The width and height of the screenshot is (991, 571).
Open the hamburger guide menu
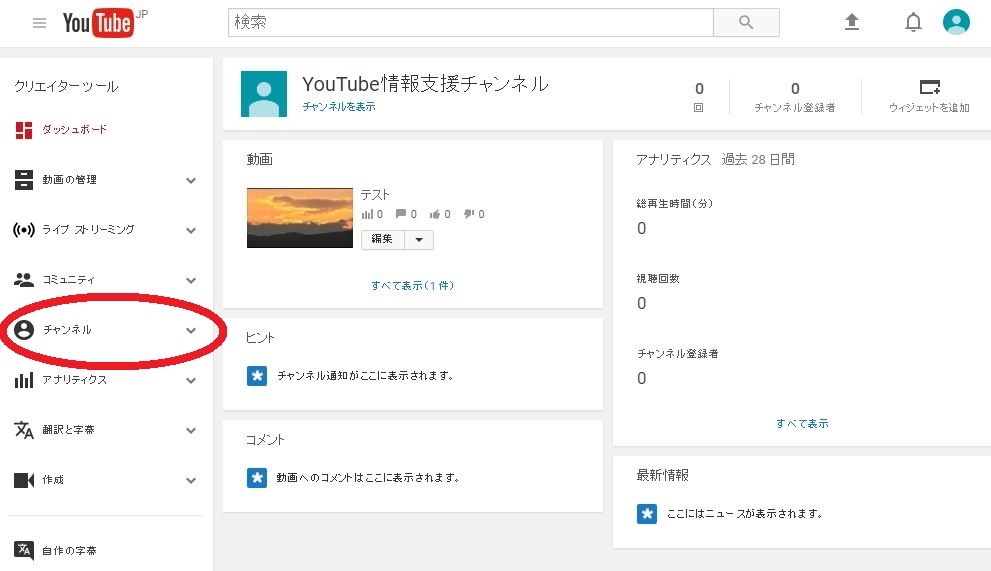39,23
